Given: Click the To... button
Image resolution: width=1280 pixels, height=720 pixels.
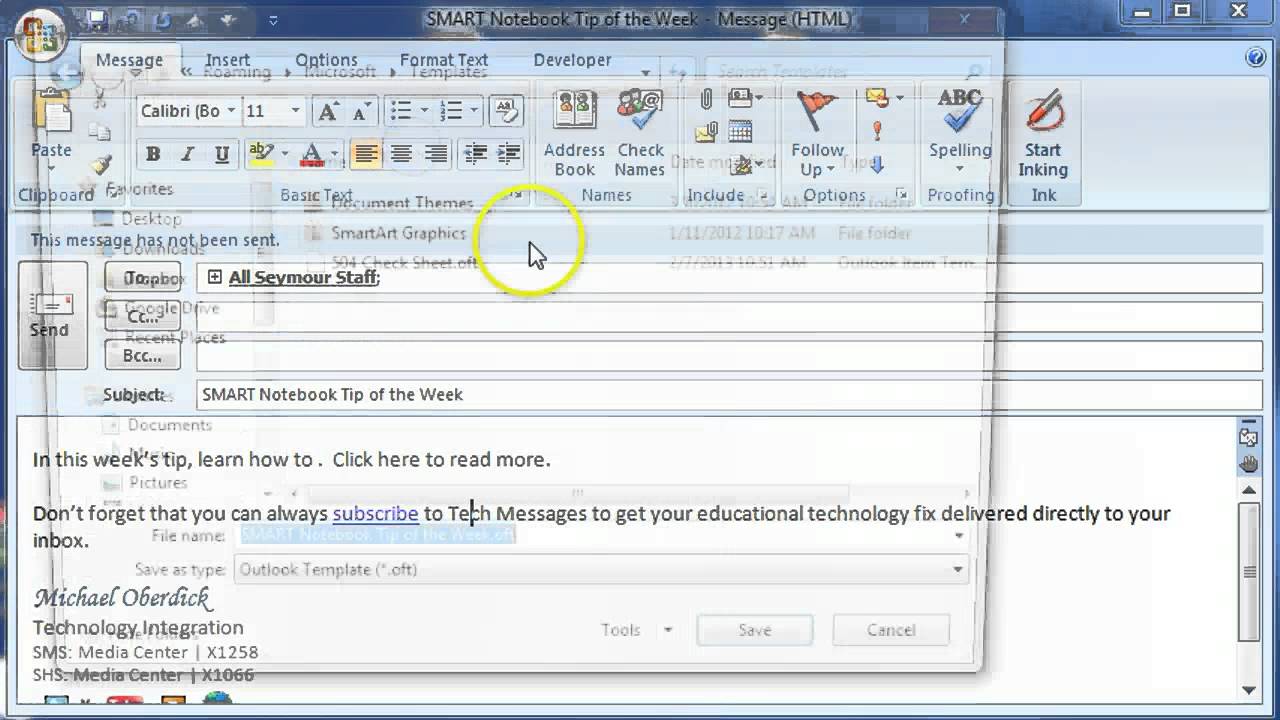Looking at the screenshot, I should tap(143, 278).
